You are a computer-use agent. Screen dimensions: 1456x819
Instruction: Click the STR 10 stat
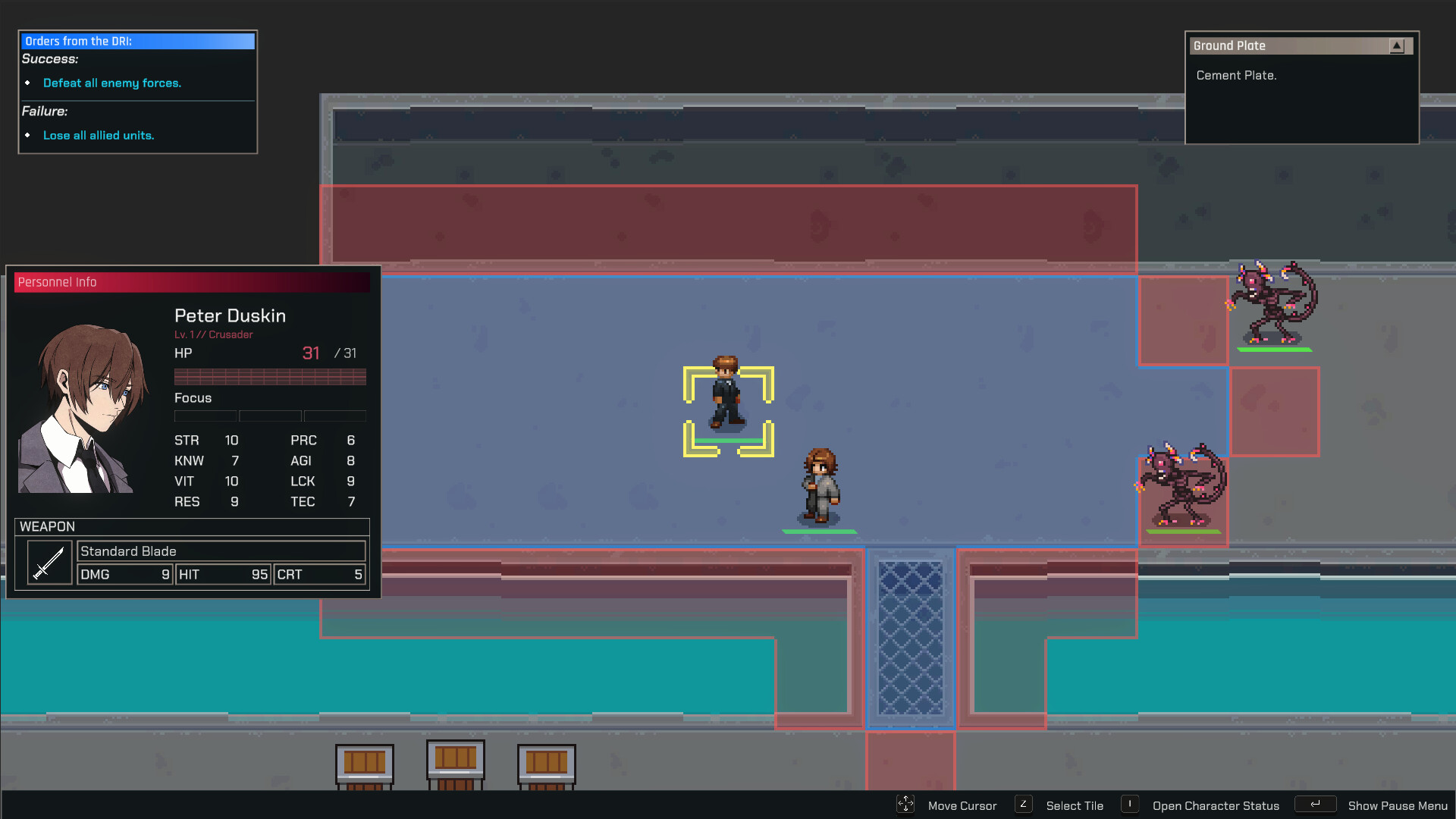(x=206, y=440)
